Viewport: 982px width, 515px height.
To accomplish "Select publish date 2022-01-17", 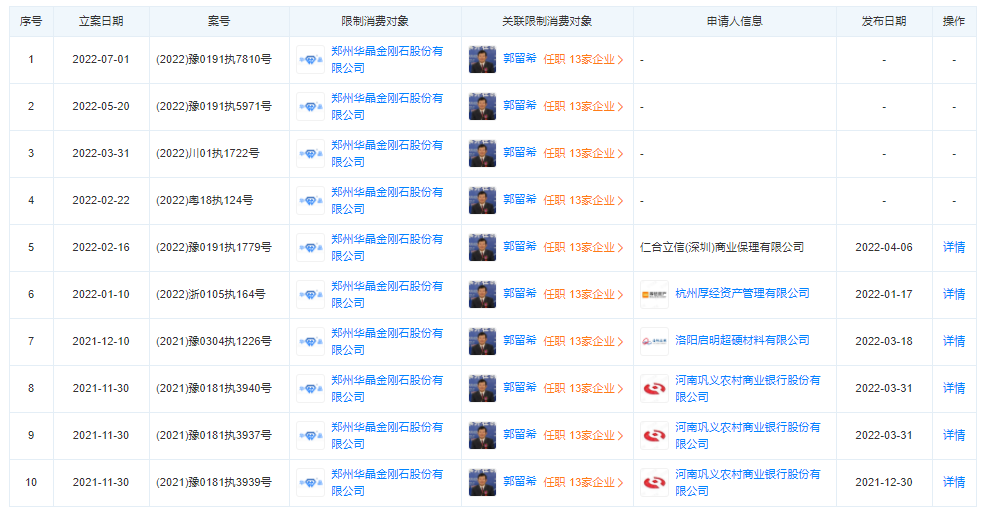I will tap(884, 294).
